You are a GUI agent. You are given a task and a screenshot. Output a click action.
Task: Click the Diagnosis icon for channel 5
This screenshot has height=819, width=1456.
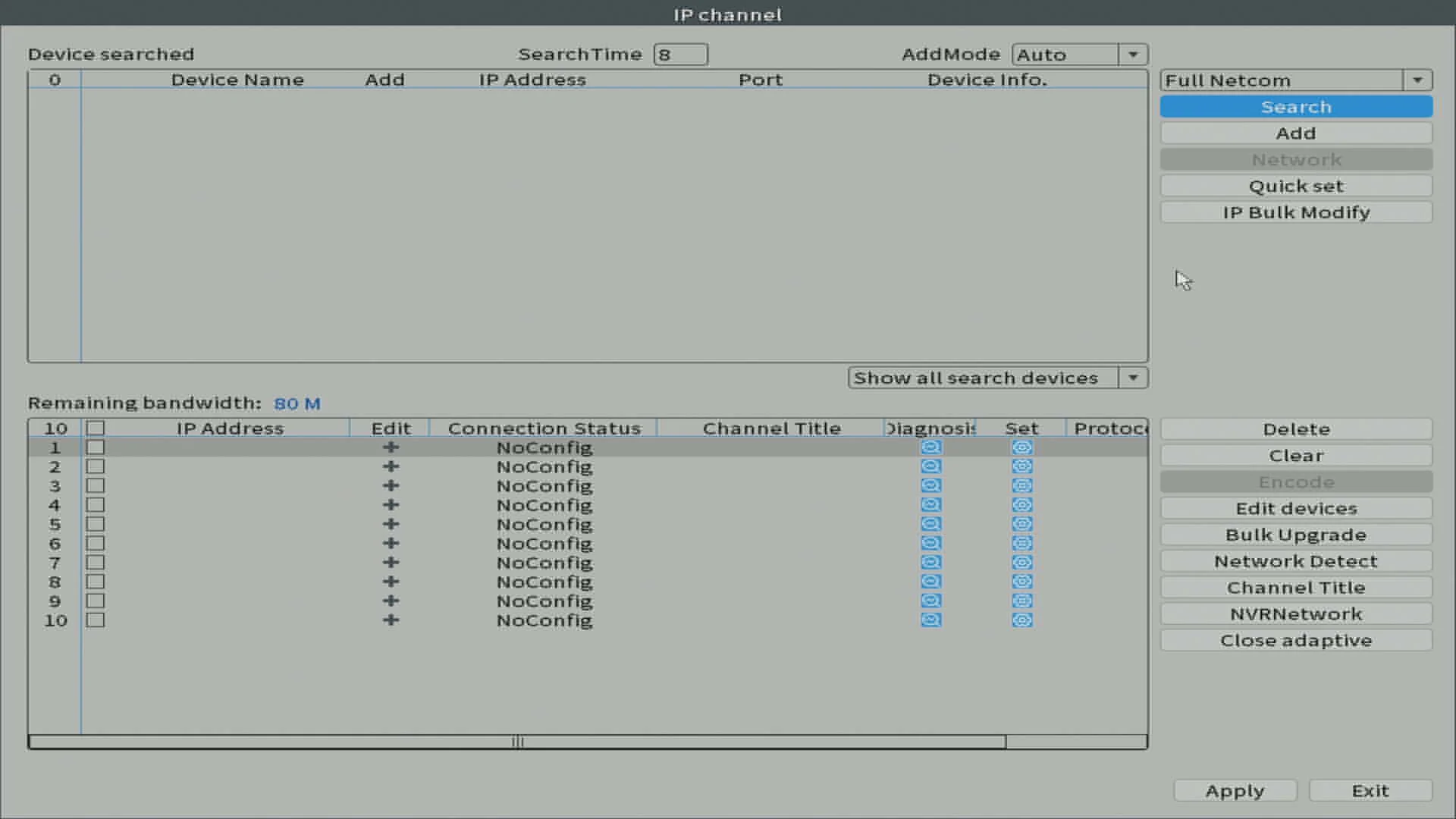930,524
